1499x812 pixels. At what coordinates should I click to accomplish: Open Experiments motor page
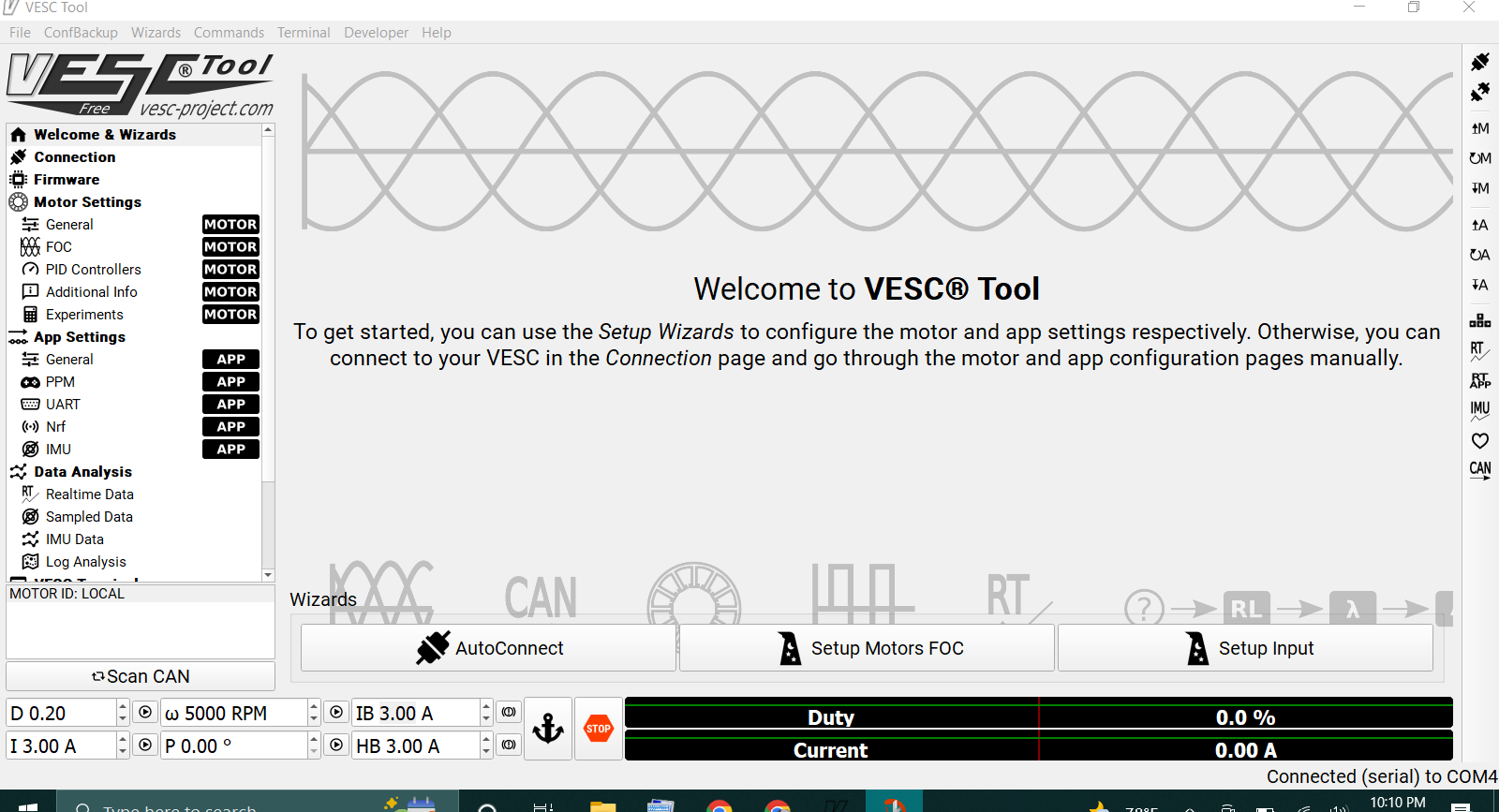point(135,315)
